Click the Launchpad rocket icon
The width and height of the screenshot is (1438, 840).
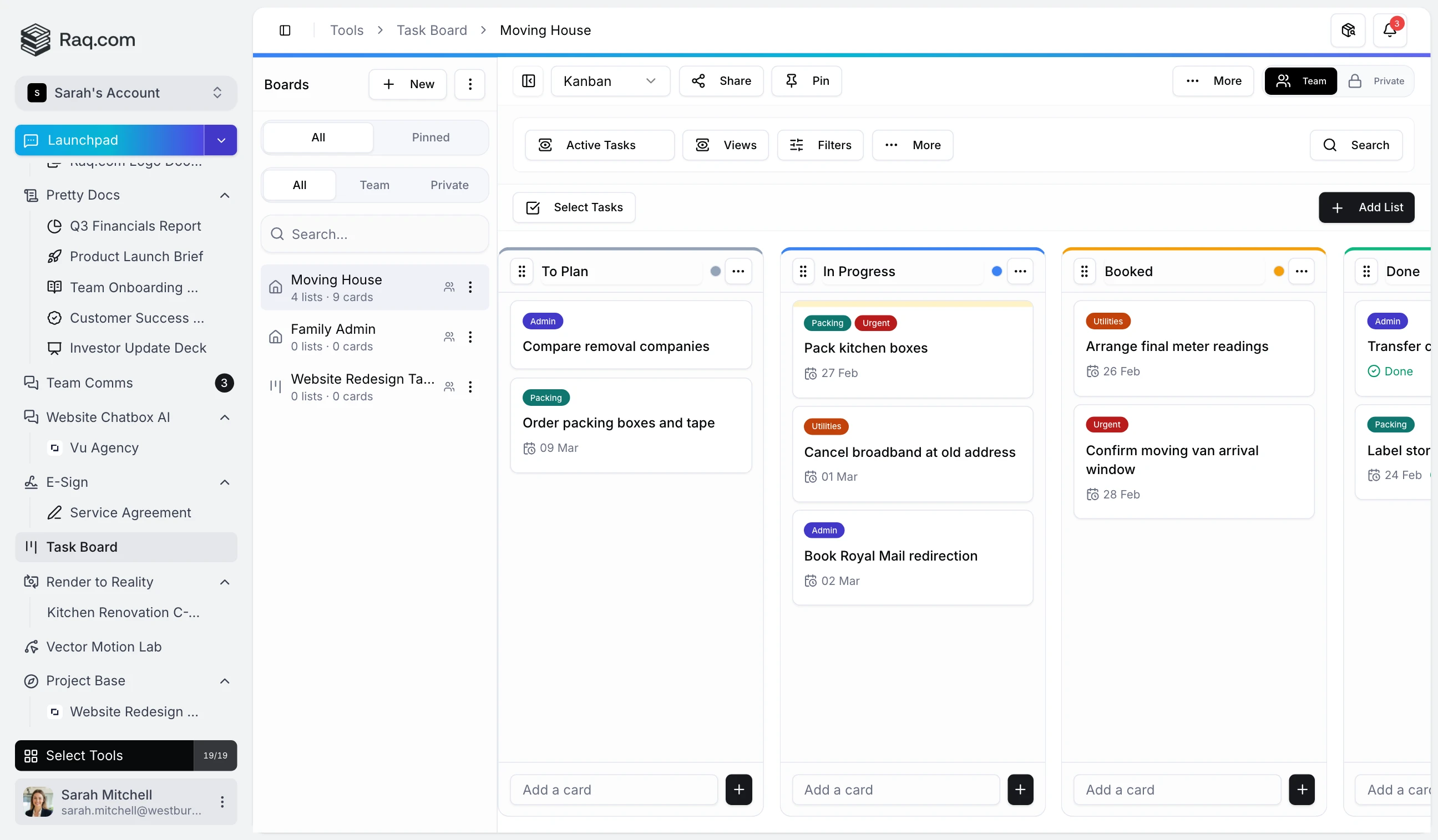[x=32, y=140]
